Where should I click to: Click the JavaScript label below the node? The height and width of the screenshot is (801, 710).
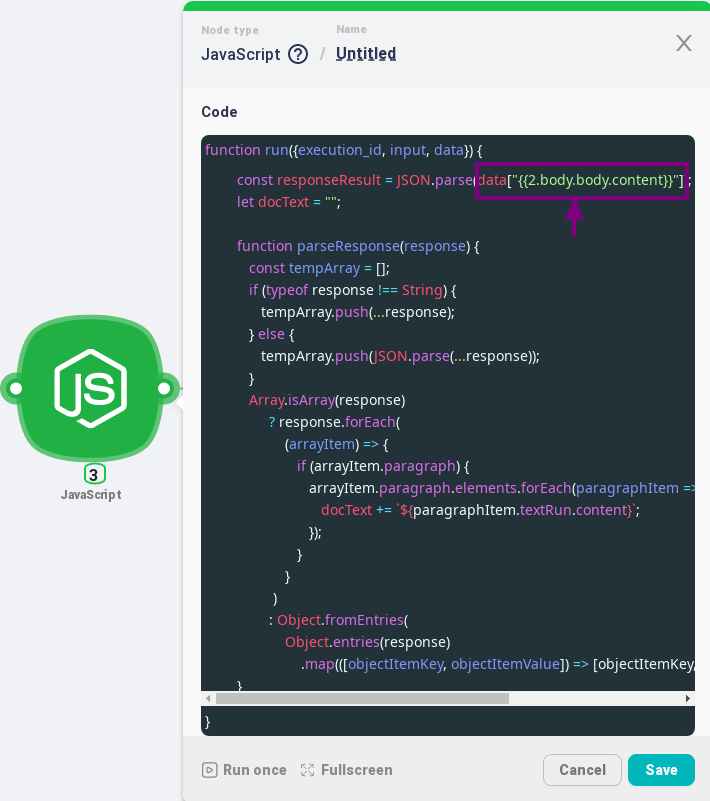pos(91,494)
